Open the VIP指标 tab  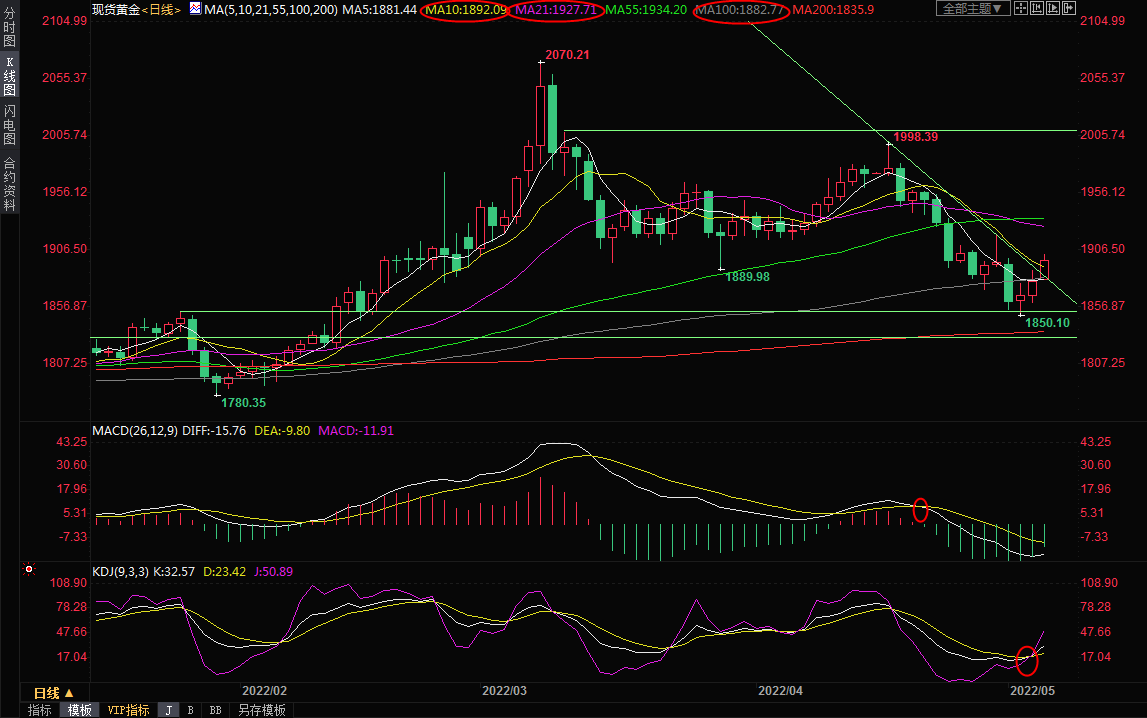[x=128, y=710]
